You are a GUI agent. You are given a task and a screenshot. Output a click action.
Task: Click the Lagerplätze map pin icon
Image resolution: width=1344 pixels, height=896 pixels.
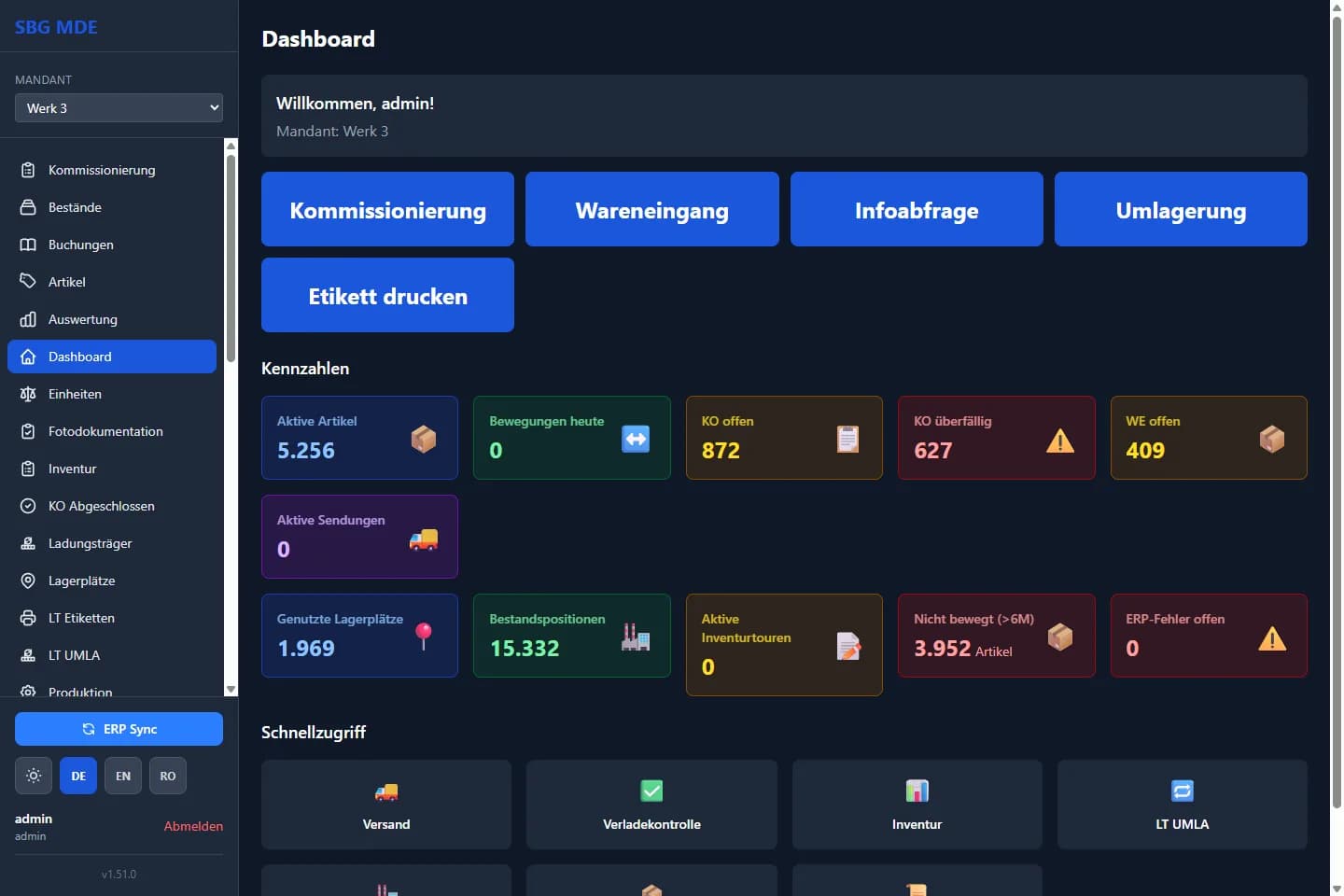tap(28, 581)
